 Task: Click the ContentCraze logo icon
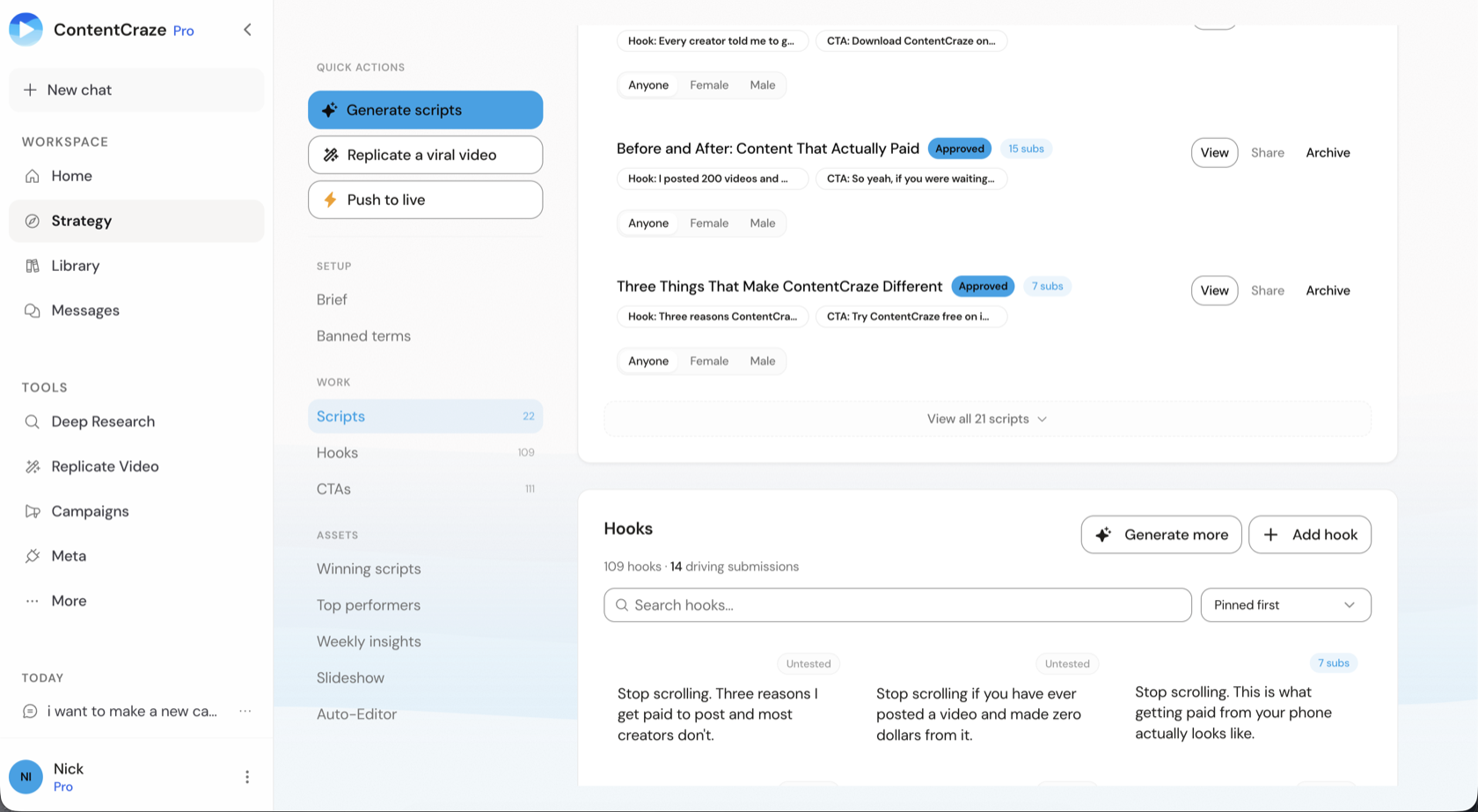click(x=26, y=30)
